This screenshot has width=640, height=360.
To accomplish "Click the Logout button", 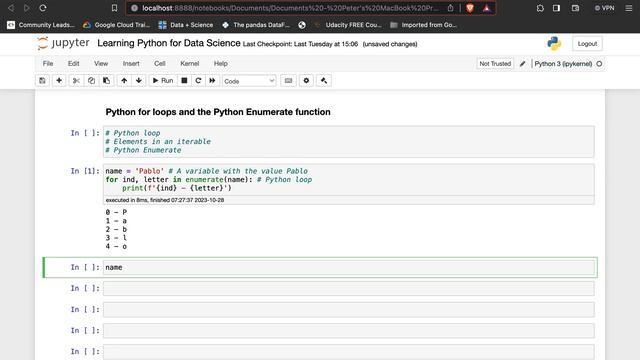I will [x=587, y=44].
